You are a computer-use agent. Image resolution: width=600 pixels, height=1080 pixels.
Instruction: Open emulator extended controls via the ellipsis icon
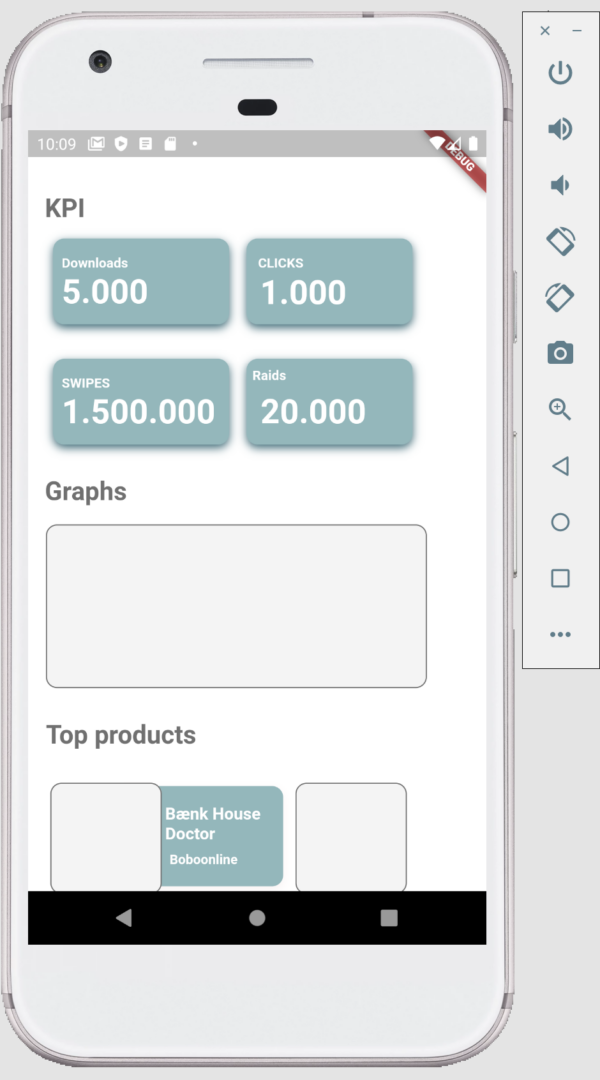pos(560,633)
